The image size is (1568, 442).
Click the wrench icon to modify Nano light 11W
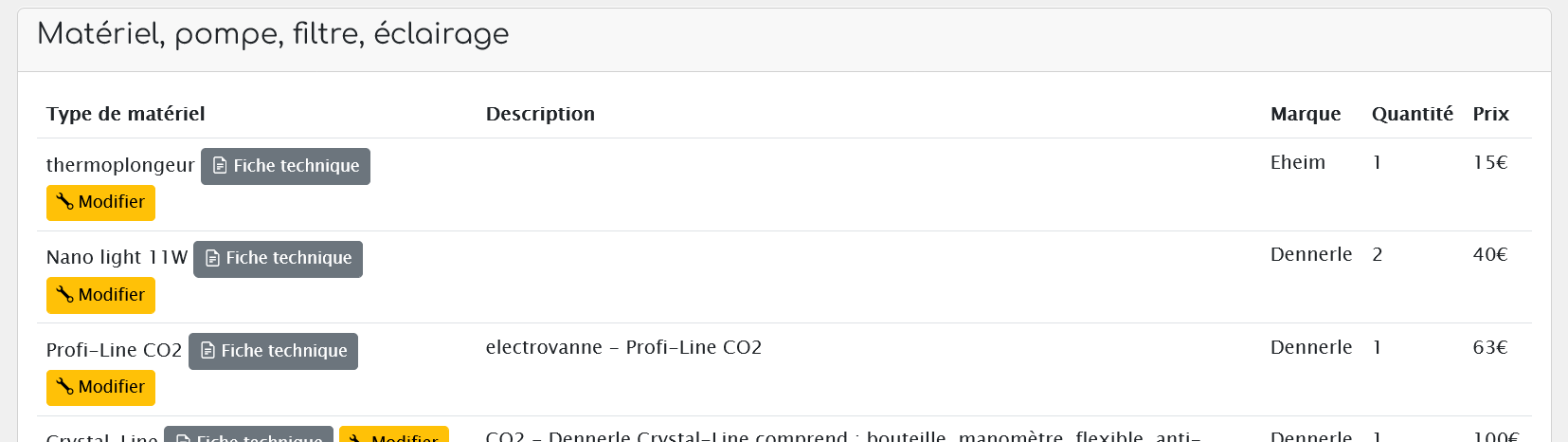click(64, 294)
